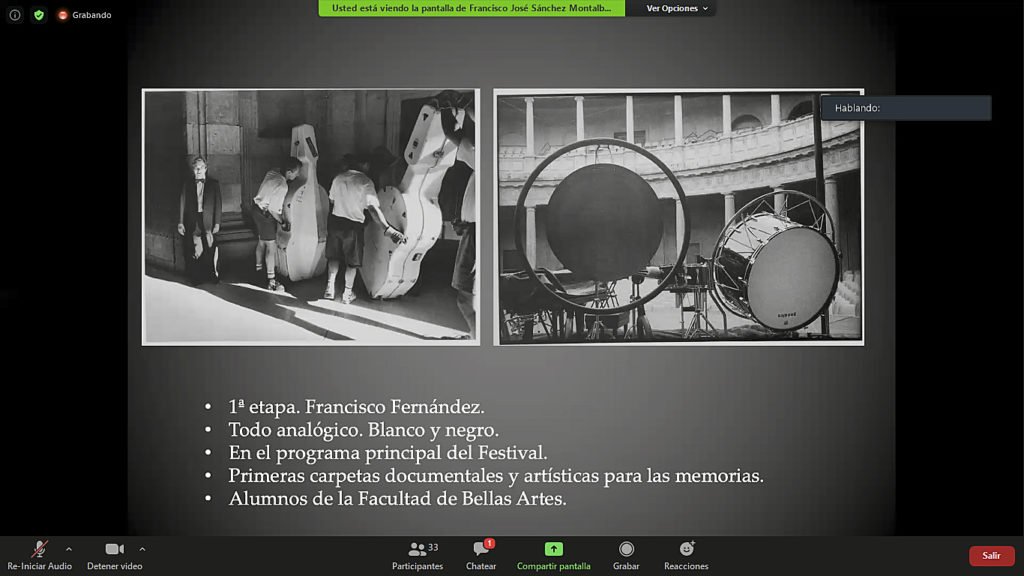This screenshot has height=576, width=1024.
Task: Toggle camera with Detener video
Action: (x=114, y=555)
